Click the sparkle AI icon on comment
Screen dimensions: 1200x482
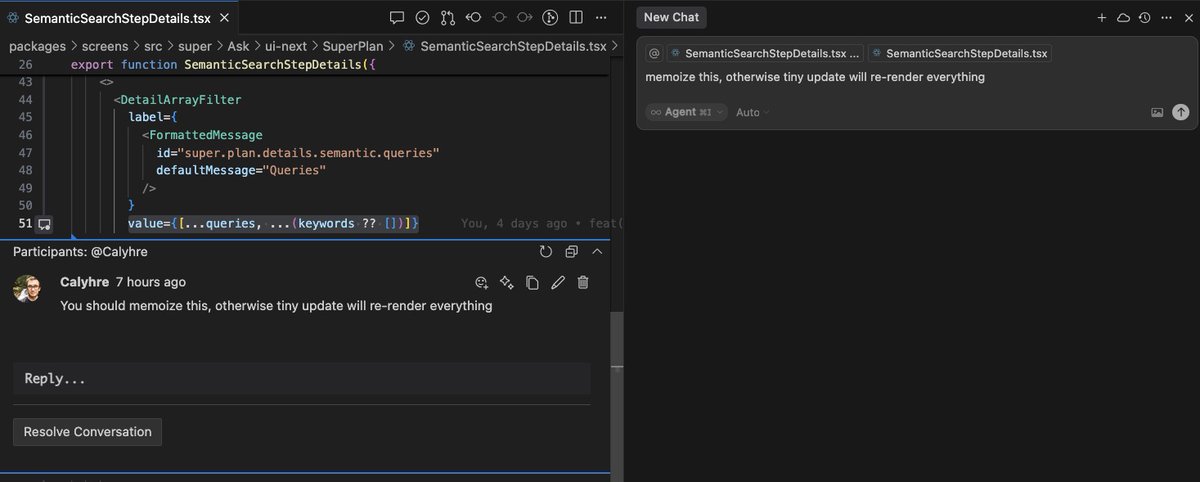pyautogui.click(x=507, y=282)
